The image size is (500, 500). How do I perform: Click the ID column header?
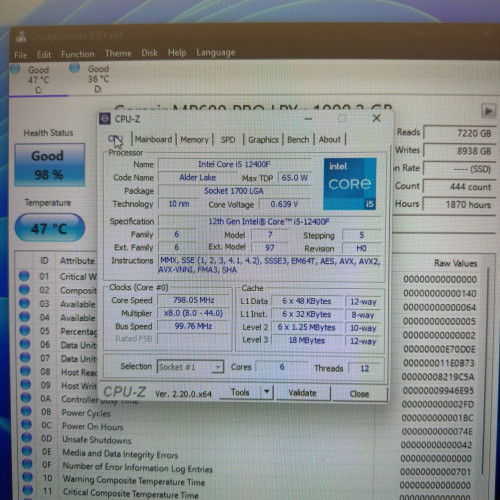(44, 260)
